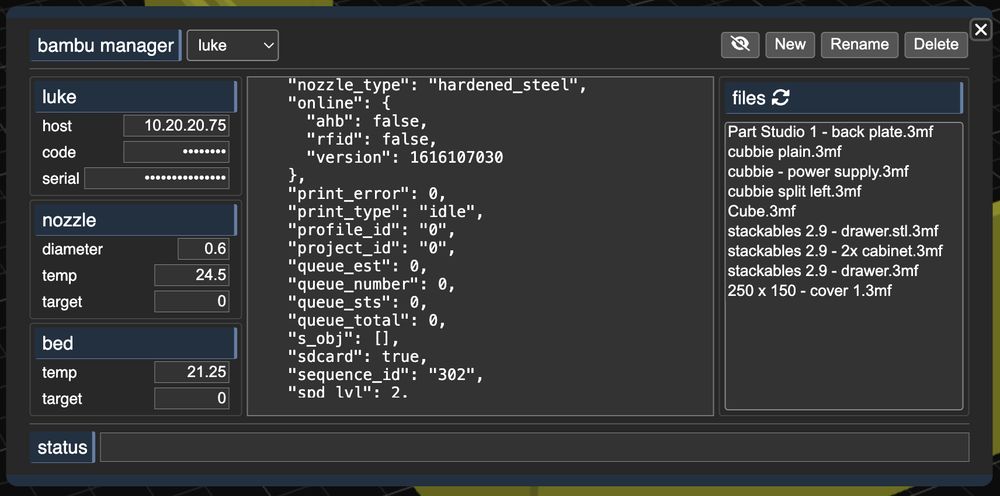Click the "queue_total": 0 line
The height and width of the screenshot is (496, 1000).
[367, 320]
